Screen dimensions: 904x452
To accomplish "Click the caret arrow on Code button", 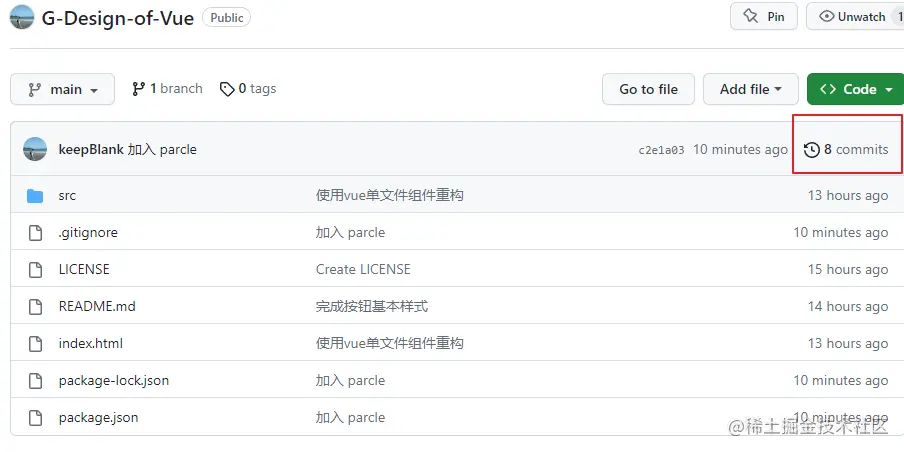I will point(888,90).
